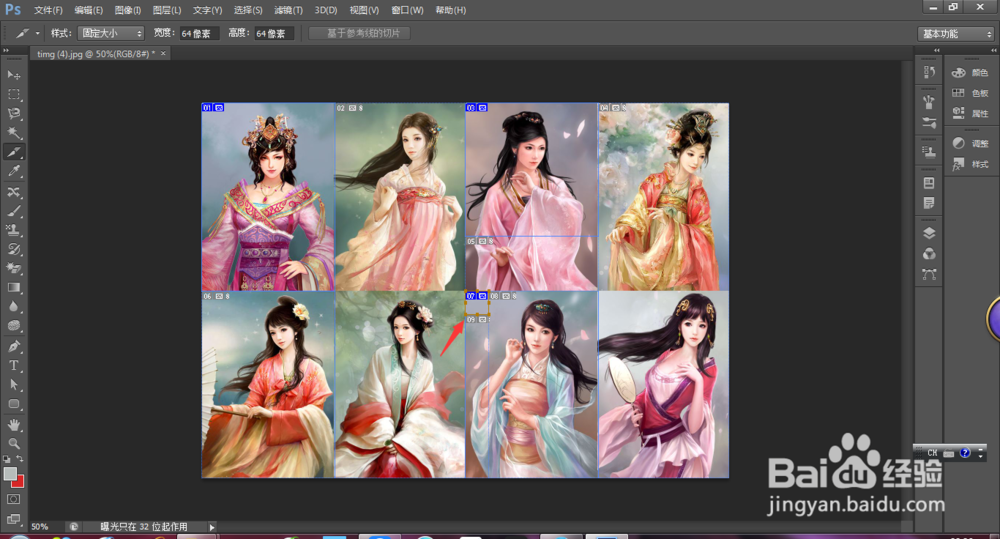
Task: Close the timg (4).jpg document tab
Action: point(163,54)
